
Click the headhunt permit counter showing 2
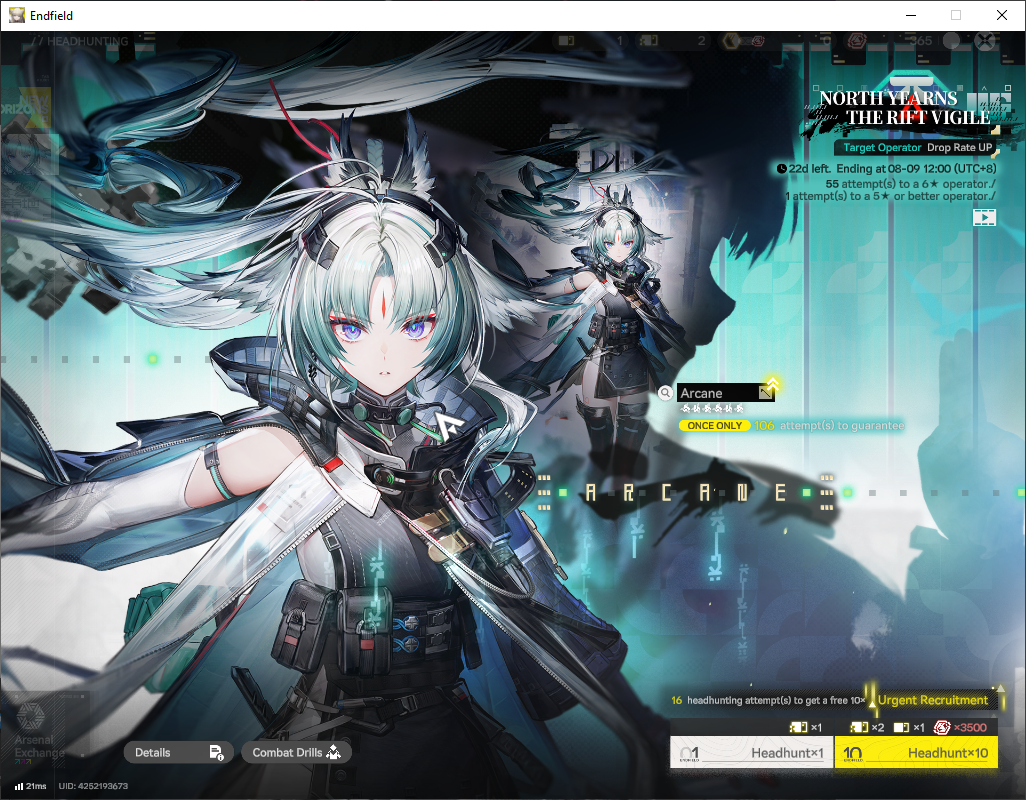click(674, 41)
